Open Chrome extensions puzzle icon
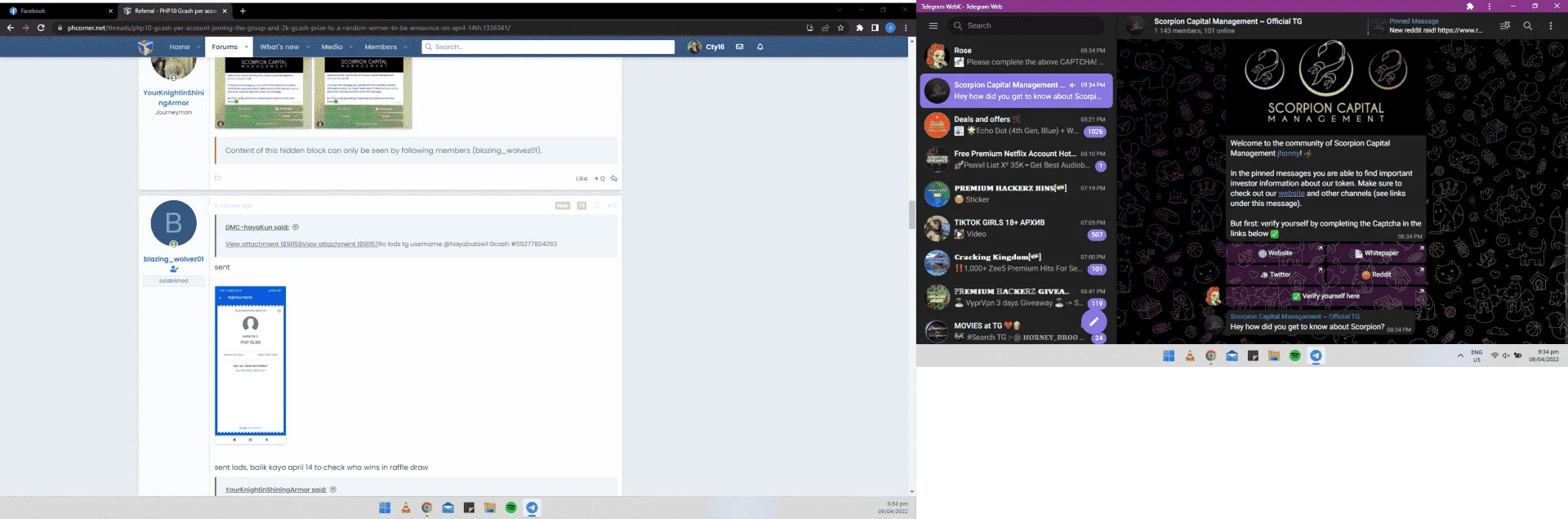The image size is (1568, 519). click(859, 28)
